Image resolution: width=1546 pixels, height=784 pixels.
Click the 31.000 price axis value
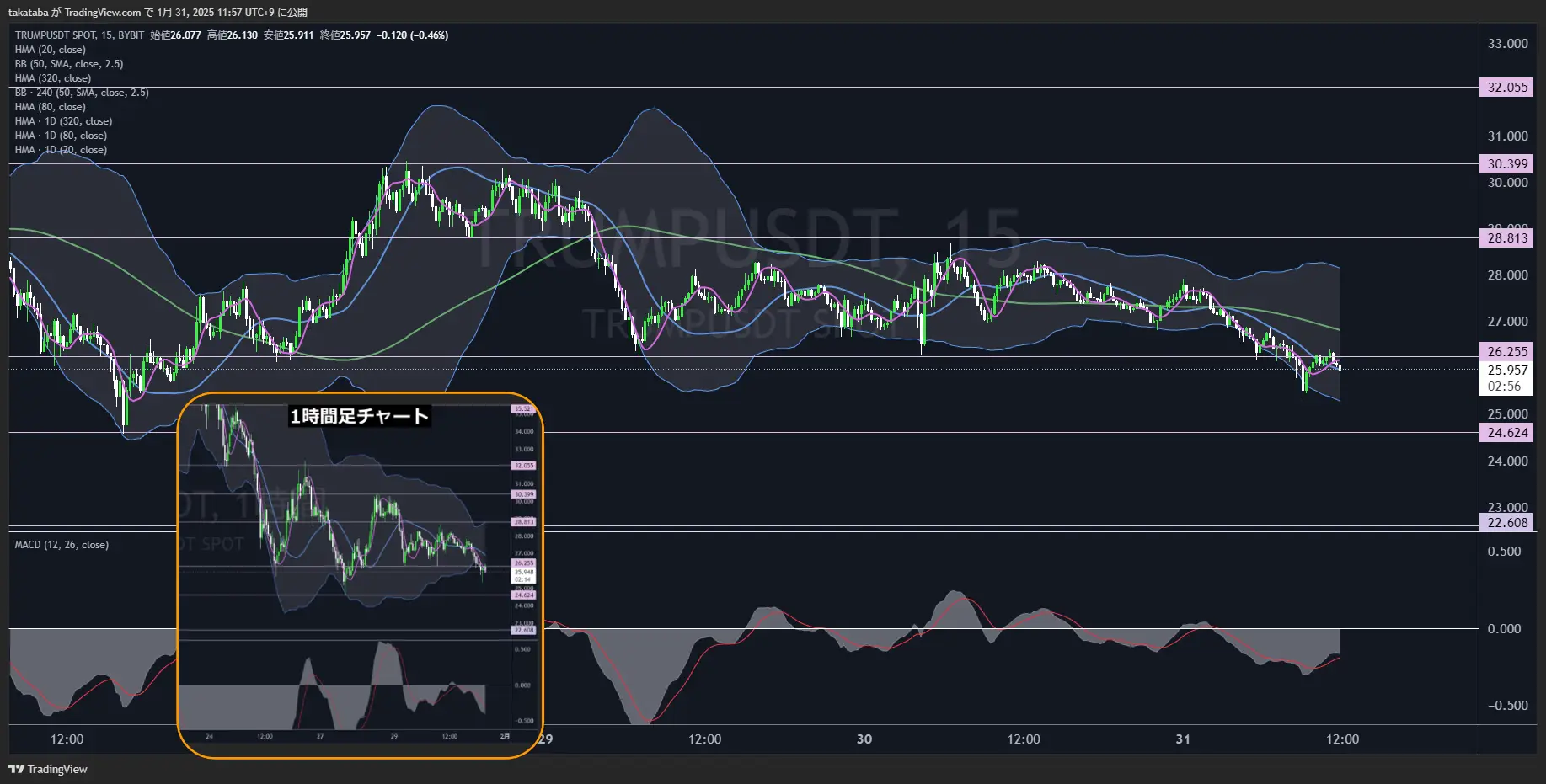[x=1507, y=136]
